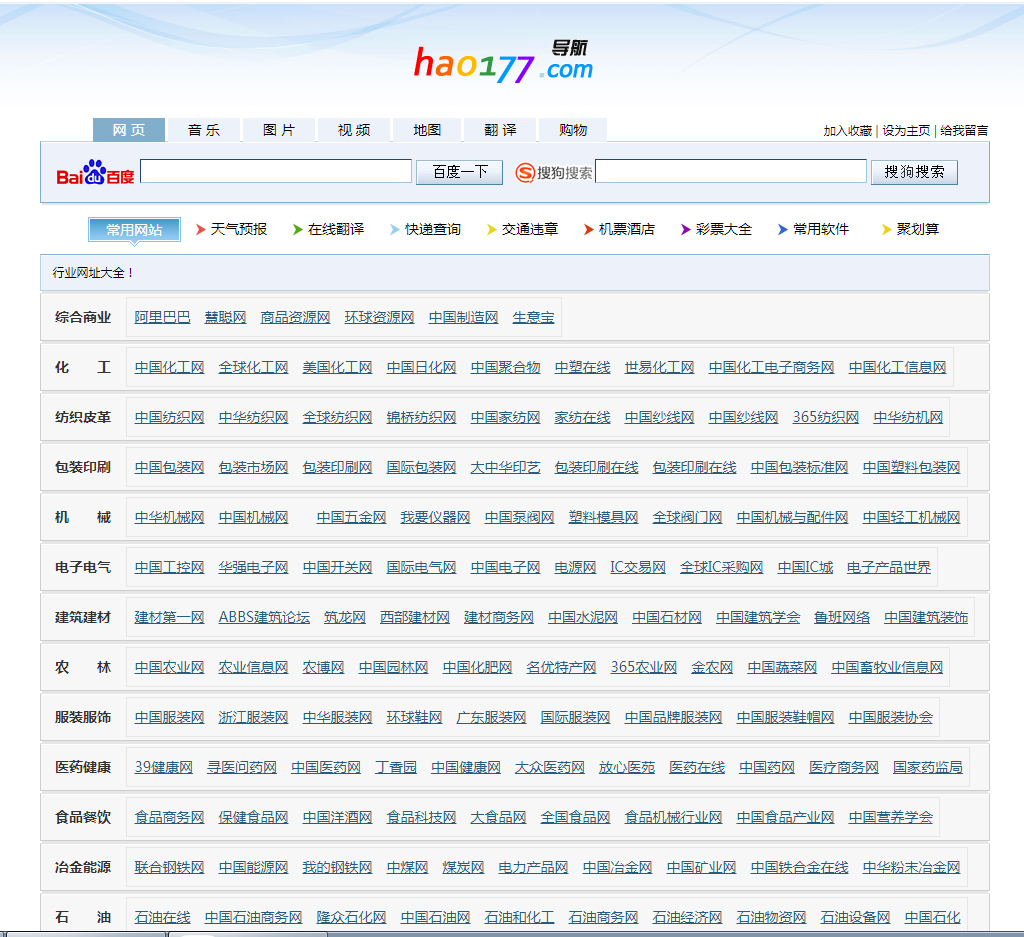Open 彩票大全 link
Viewport: 1024px width, 937px height.
(724, 229)
